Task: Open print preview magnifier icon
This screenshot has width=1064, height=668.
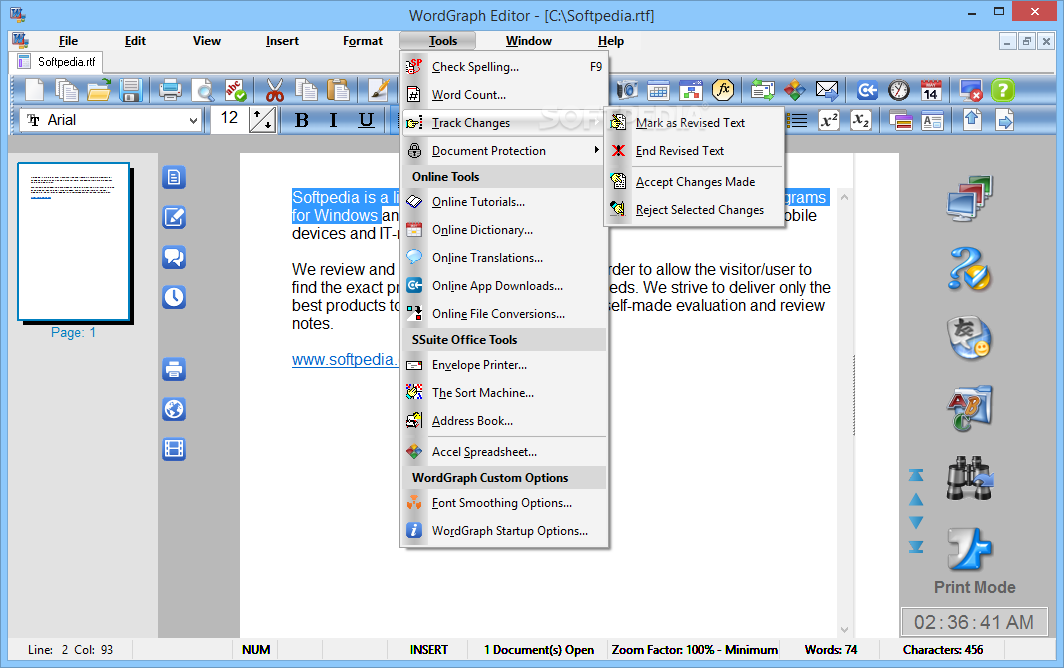Action: [202, 90]
